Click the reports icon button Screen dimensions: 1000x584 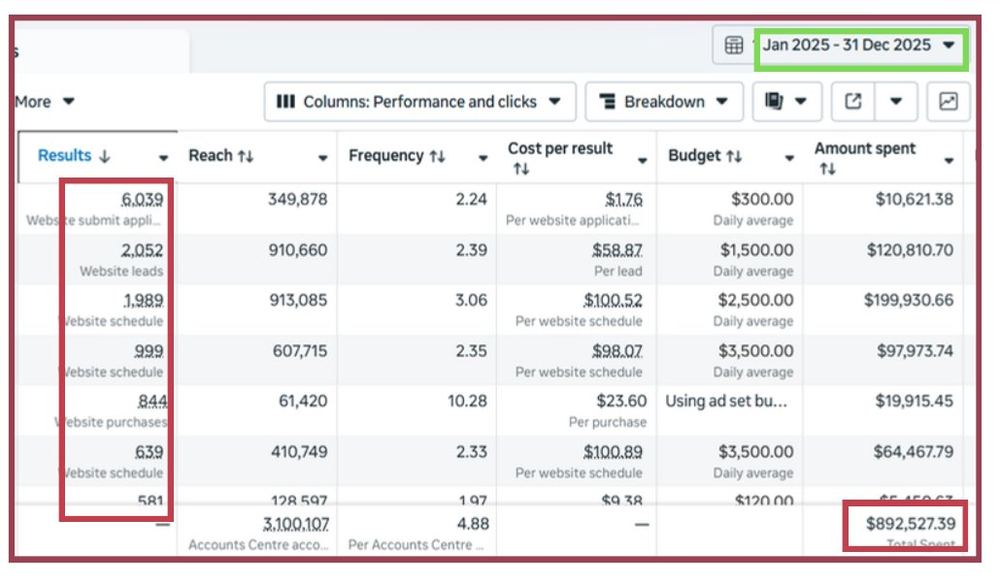point(787,101)
